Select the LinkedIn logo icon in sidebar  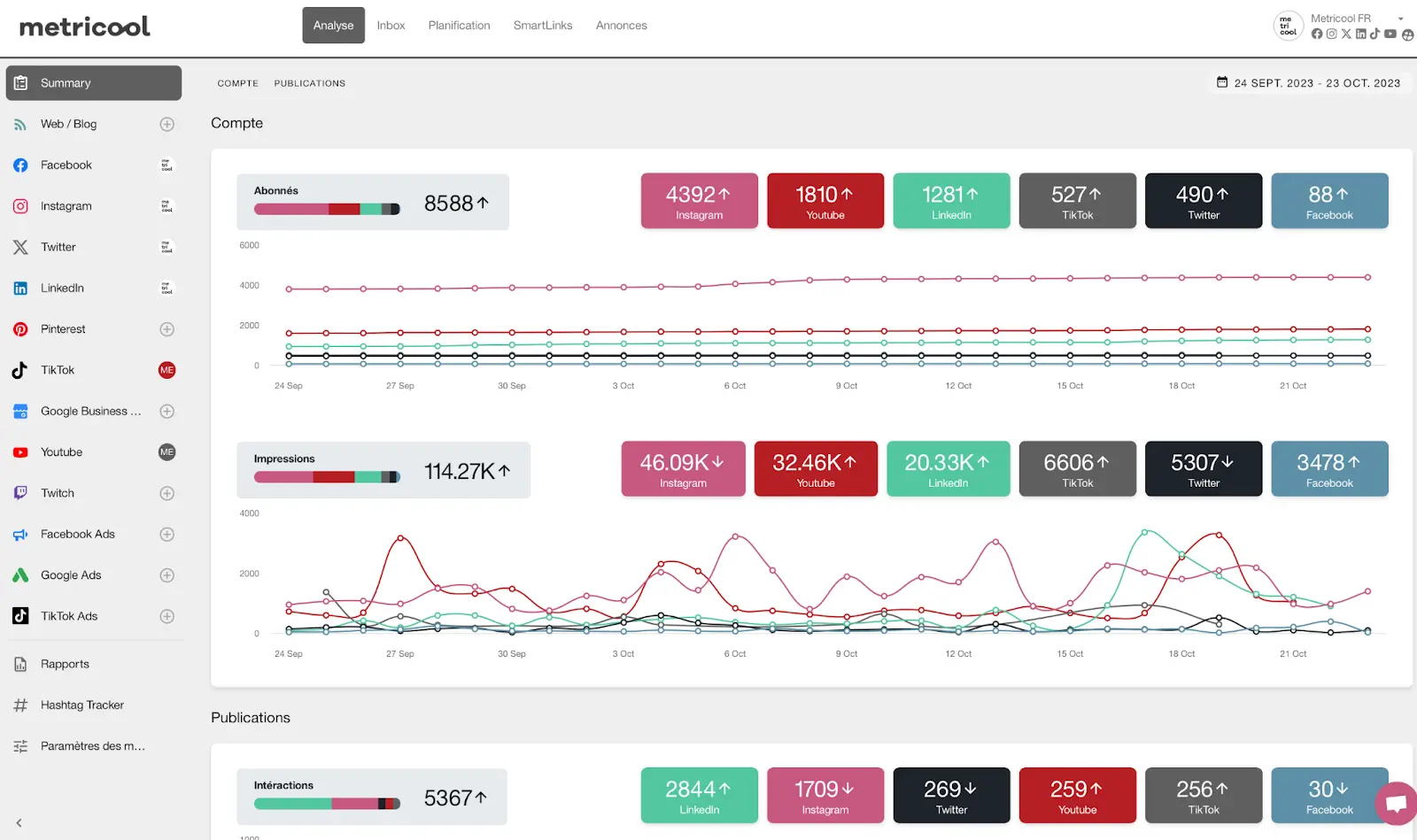[20, 289]
